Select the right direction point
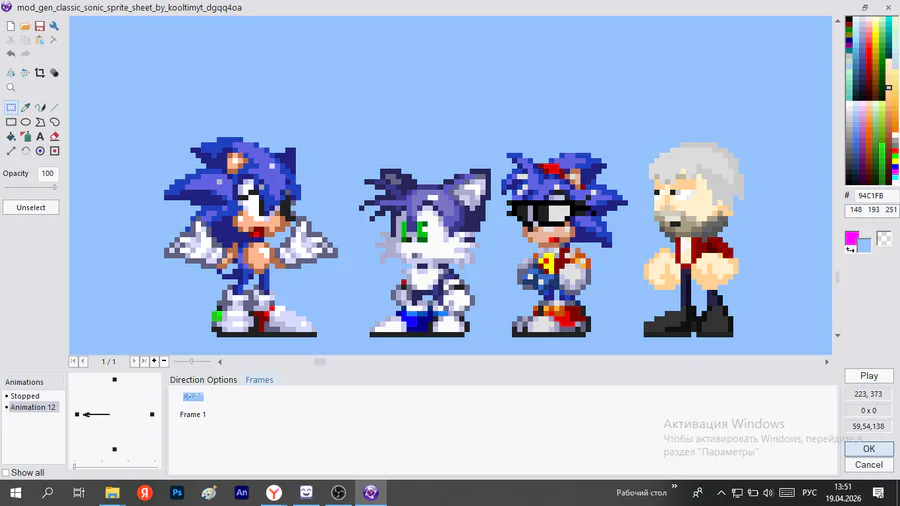Image resolution: width=900 pixels, height=506 pixels. 152,414
